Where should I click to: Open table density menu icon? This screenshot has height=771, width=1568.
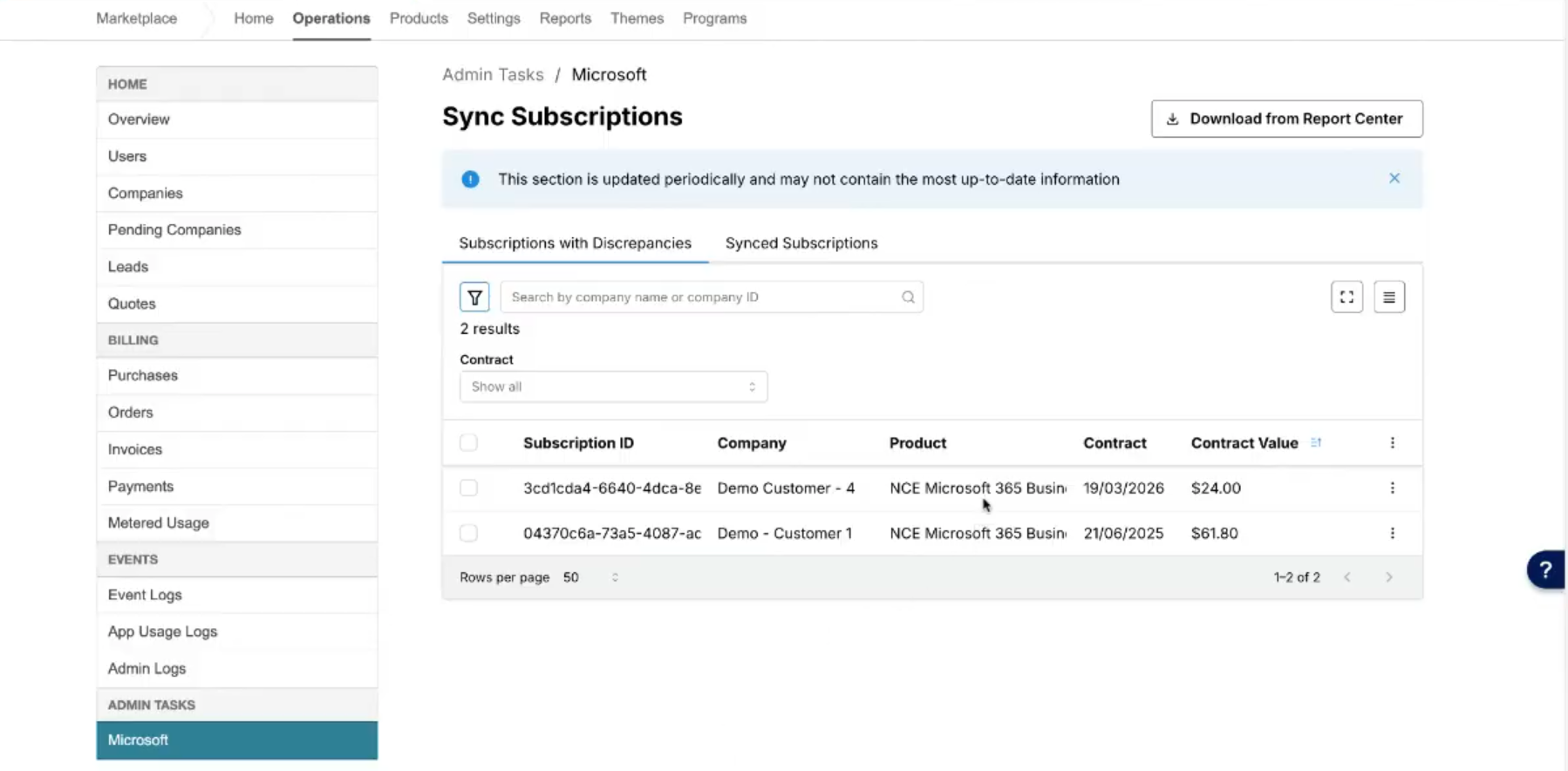1389,297
